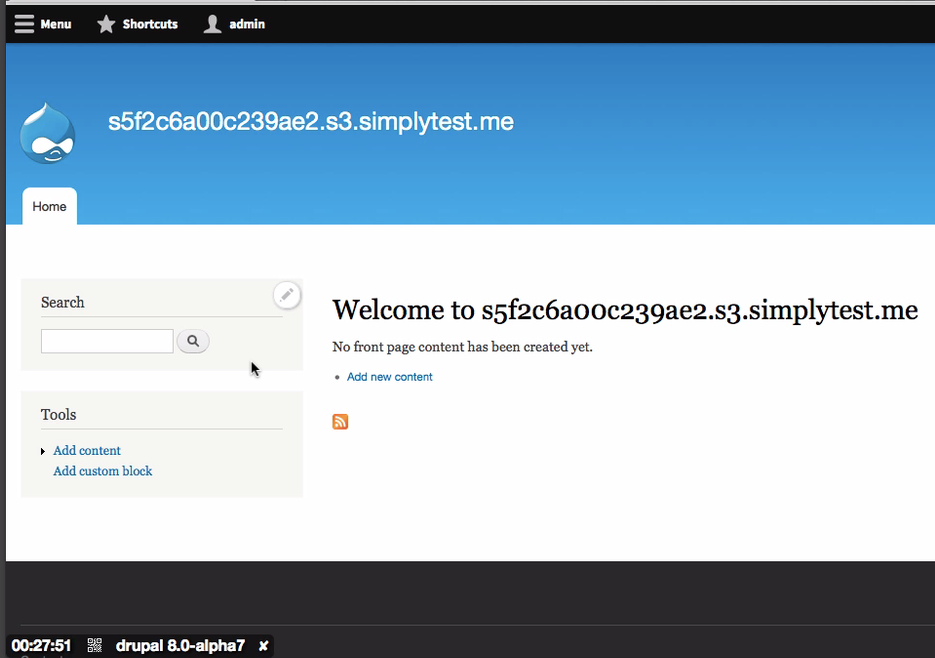
Task: Click the QR code icon in bottom bar
Action: (95, 646)
